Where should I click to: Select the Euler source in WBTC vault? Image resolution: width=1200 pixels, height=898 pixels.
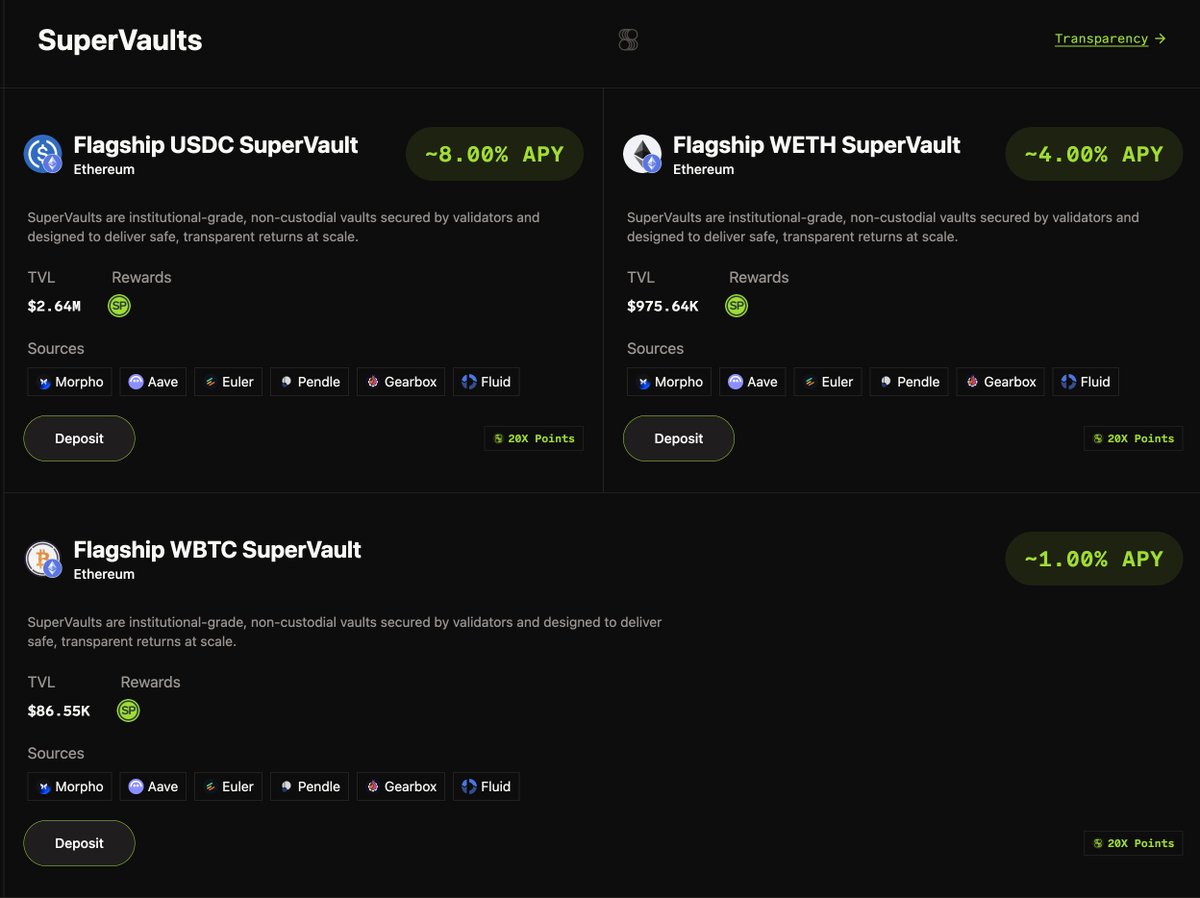[228, 787]
